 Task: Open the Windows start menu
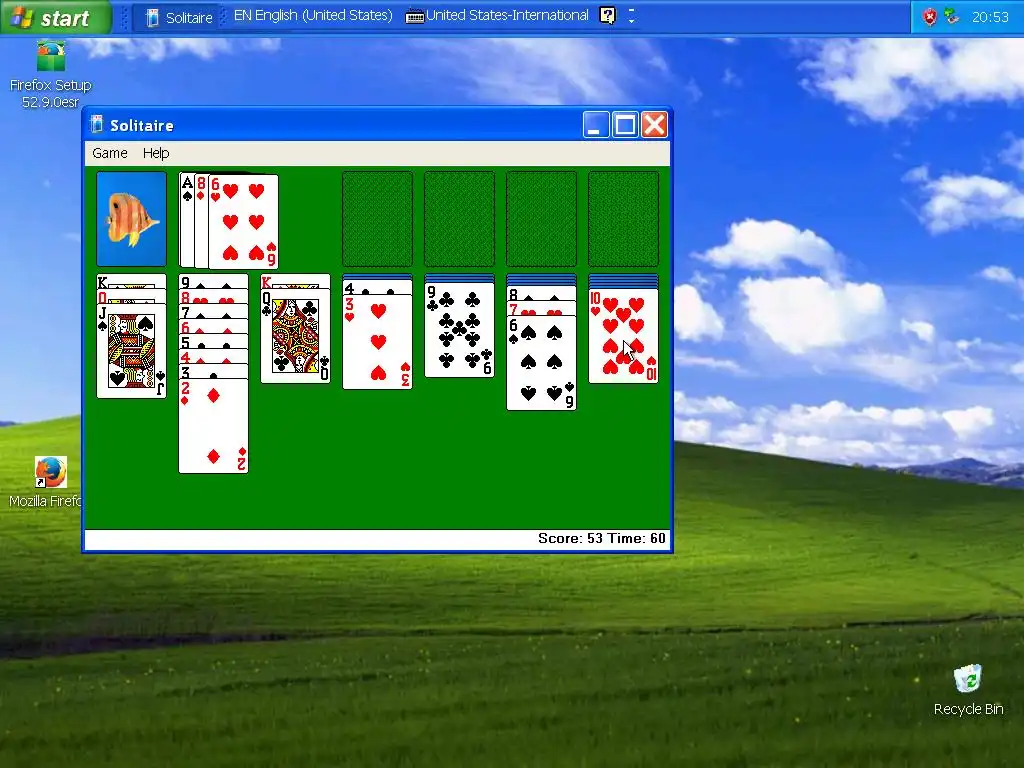point(56,17)
